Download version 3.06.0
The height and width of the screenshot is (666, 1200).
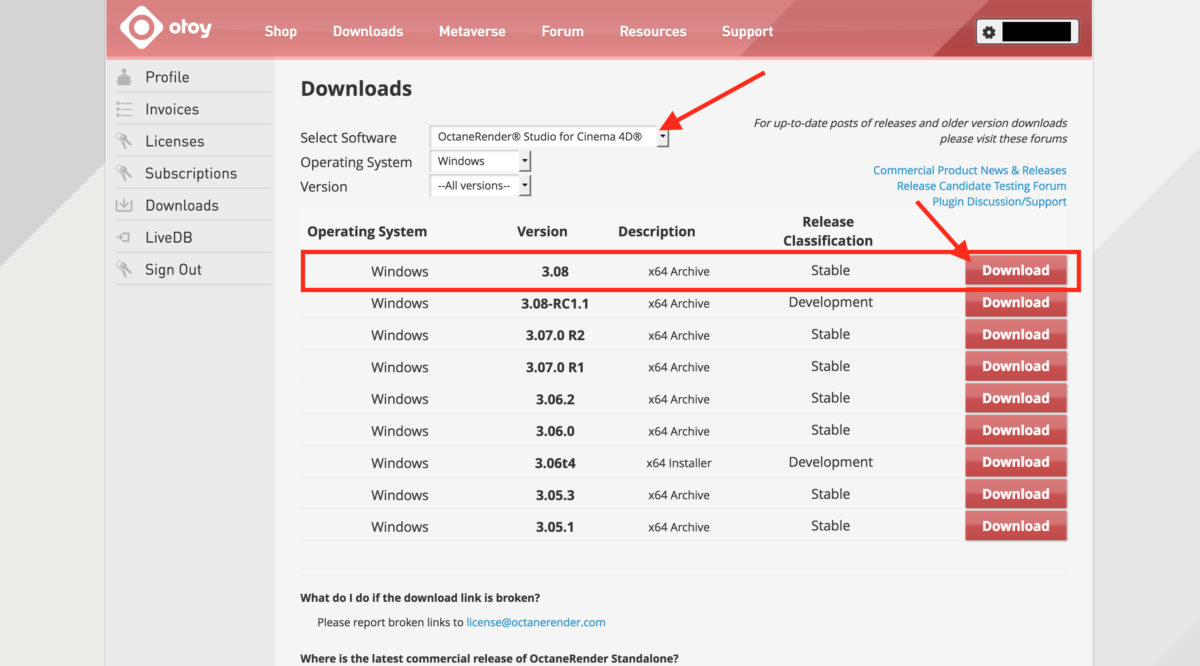tap(1016, 431)
